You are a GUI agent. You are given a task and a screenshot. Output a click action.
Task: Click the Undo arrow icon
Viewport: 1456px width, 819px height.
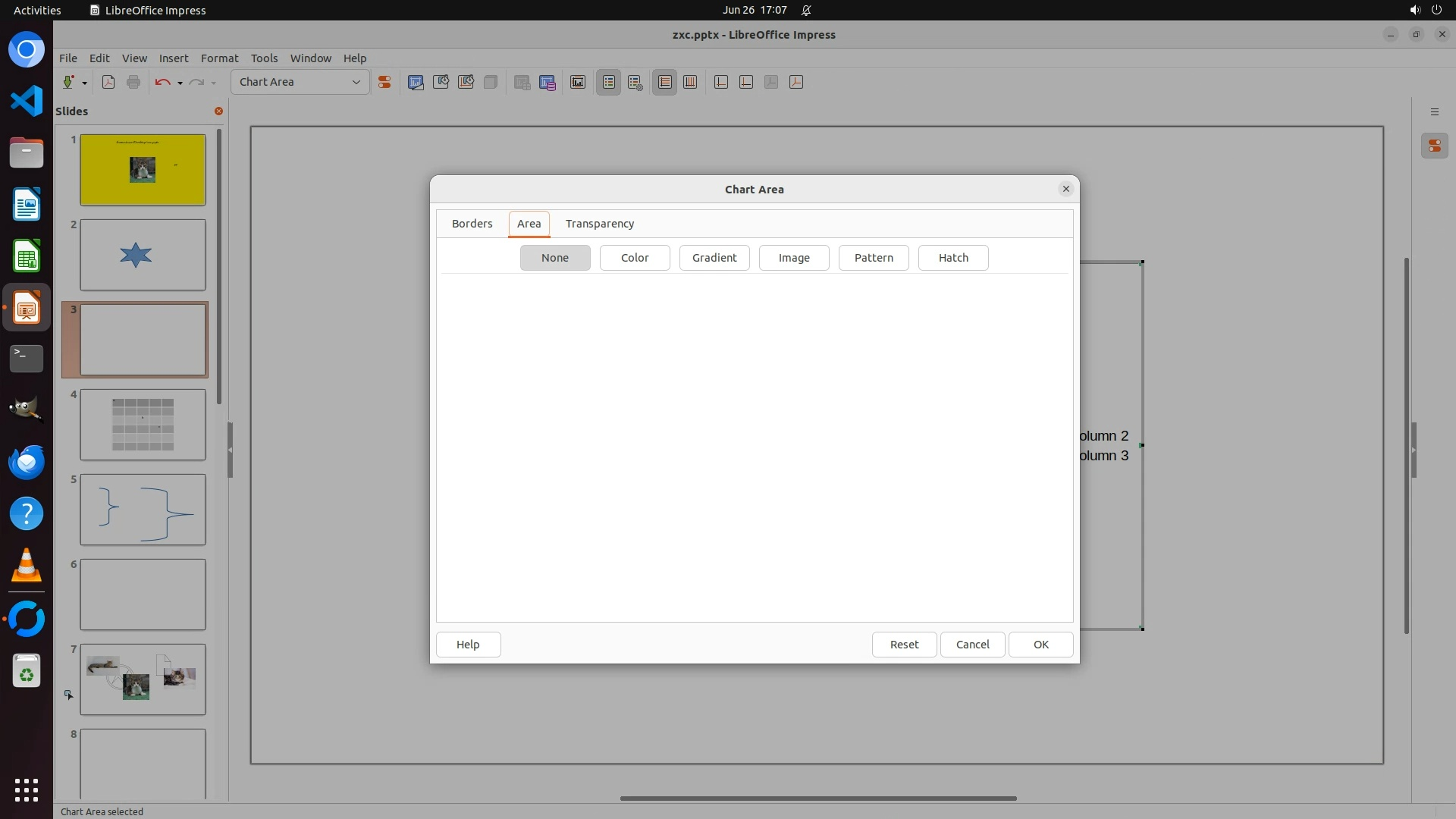click(x=162, y=82)
